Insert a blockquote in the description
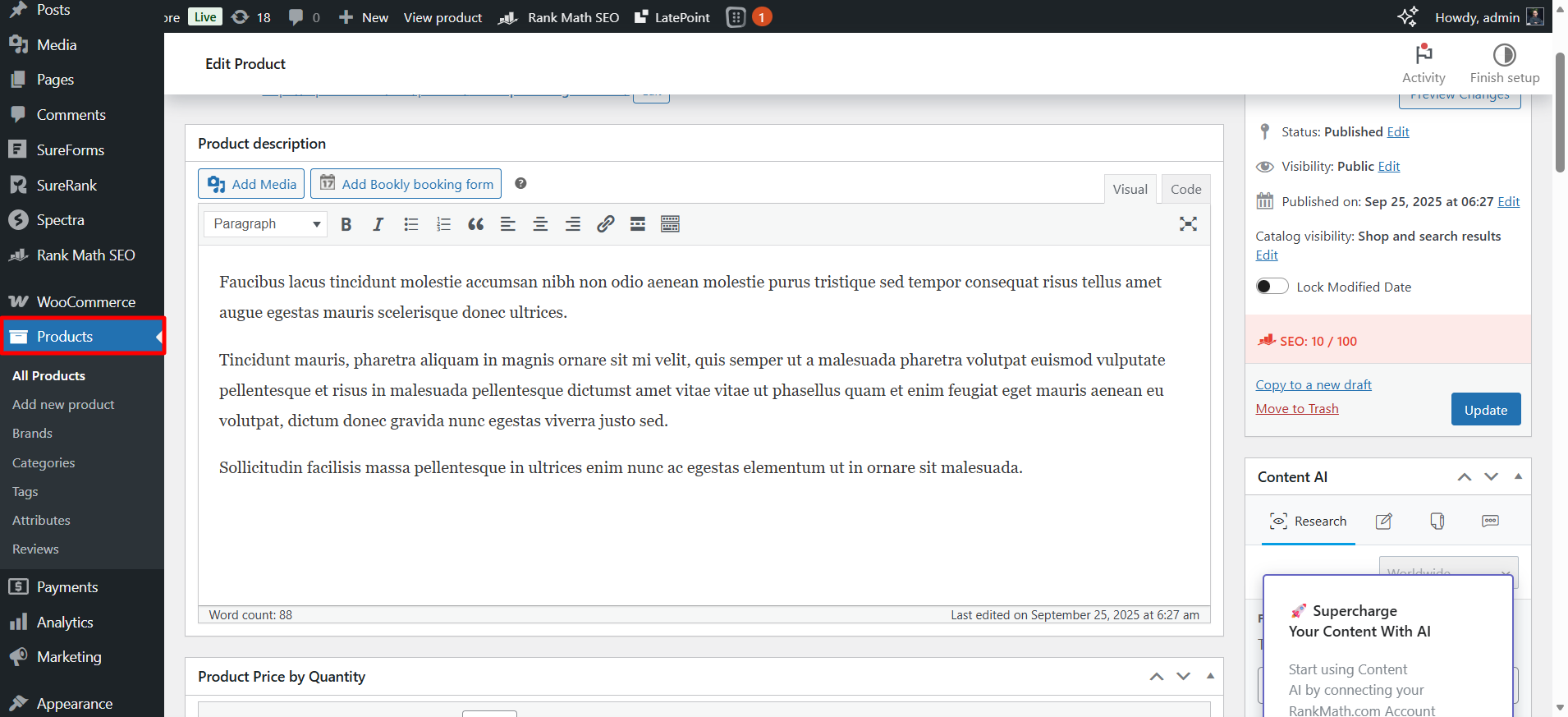The height and width of the screenshot is (717, 1568). point(475,224)
